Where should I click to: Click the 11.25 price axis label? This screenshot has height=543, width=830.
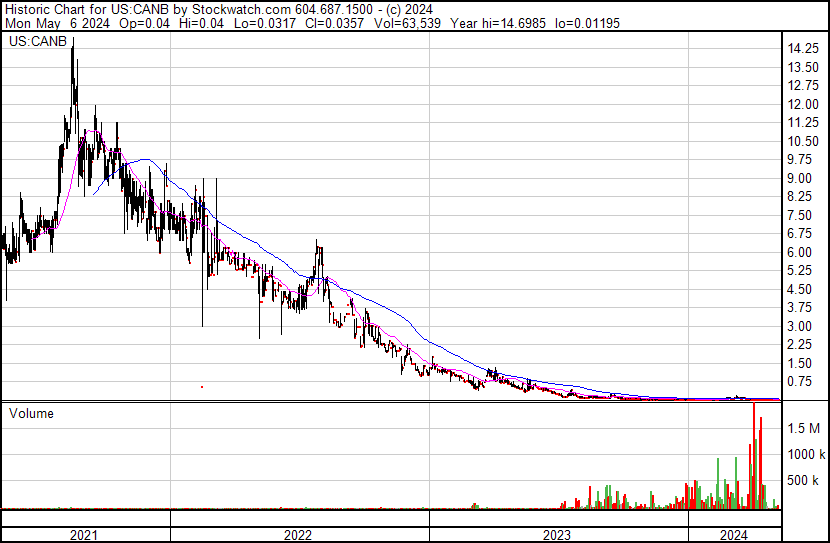pyautogui.click(x=803, y=123)
